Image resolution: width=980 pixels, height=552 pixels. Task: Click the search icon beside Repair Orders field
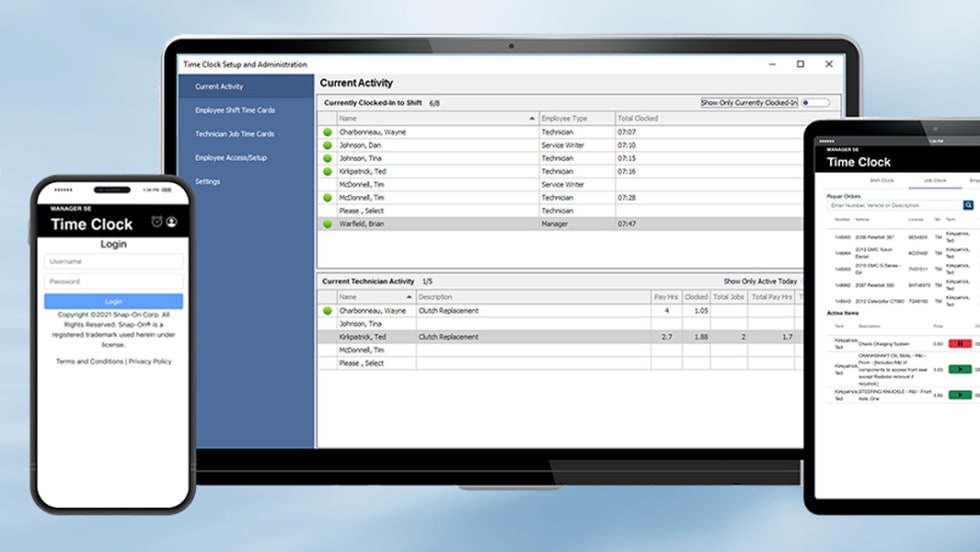[x=968, y=205]
